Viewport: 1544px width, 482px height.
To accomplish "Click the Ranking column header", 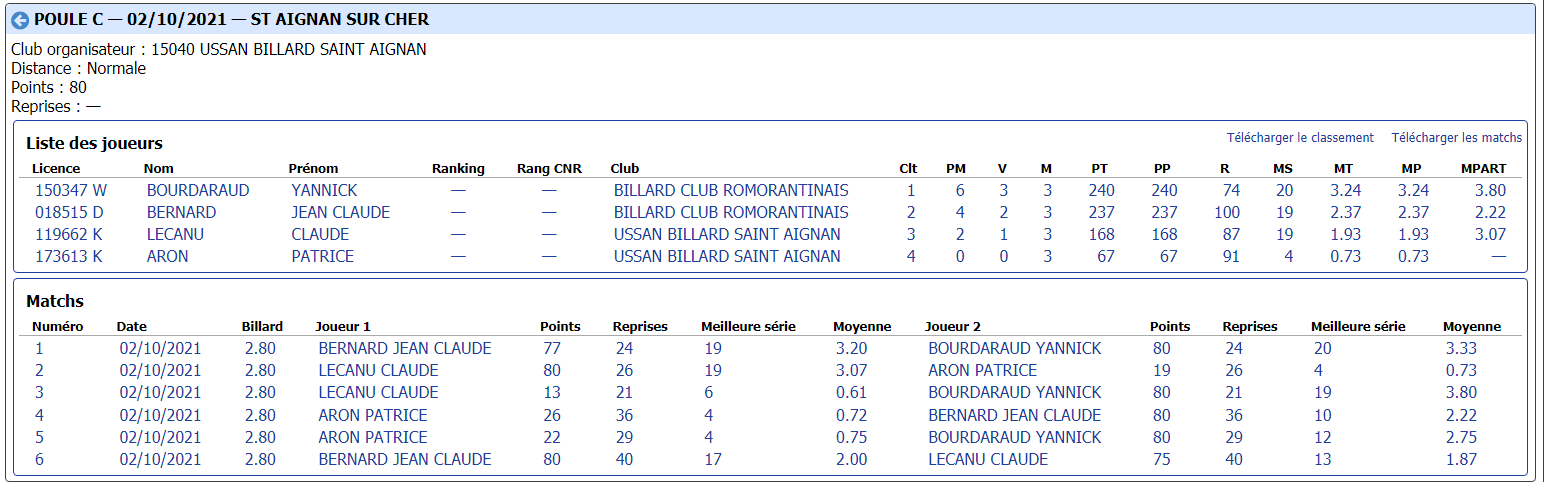I will [458, 168].
